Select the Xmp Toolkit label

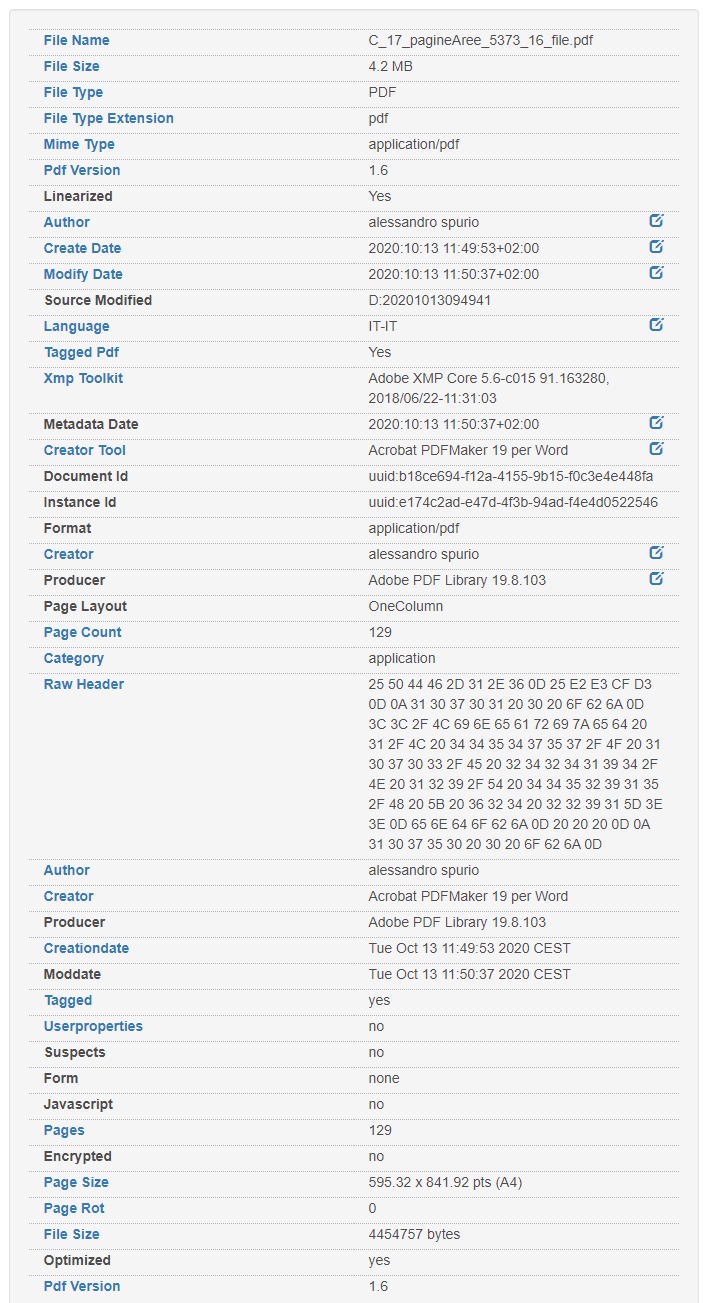click(84, 378)
